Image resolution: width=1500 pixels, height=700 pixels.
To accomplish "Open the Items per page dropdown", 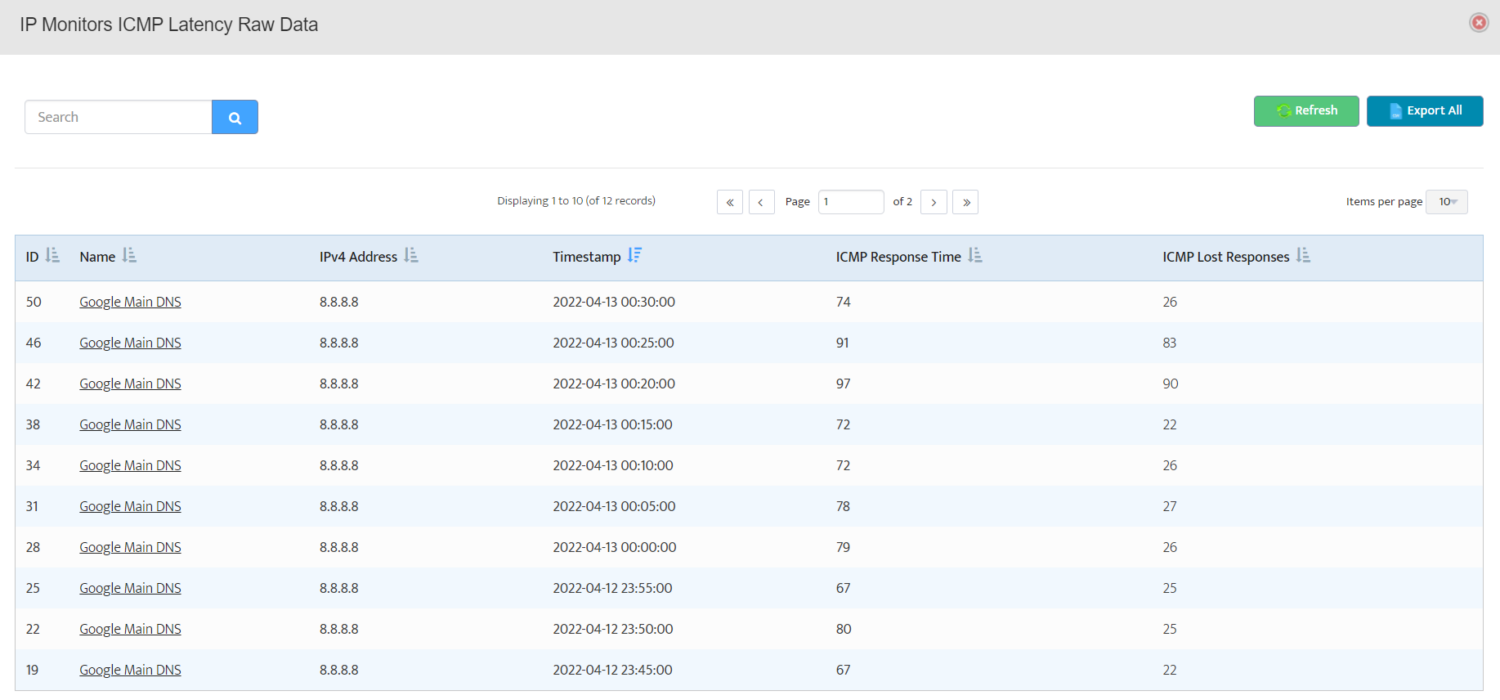I will click(1446, 201).
